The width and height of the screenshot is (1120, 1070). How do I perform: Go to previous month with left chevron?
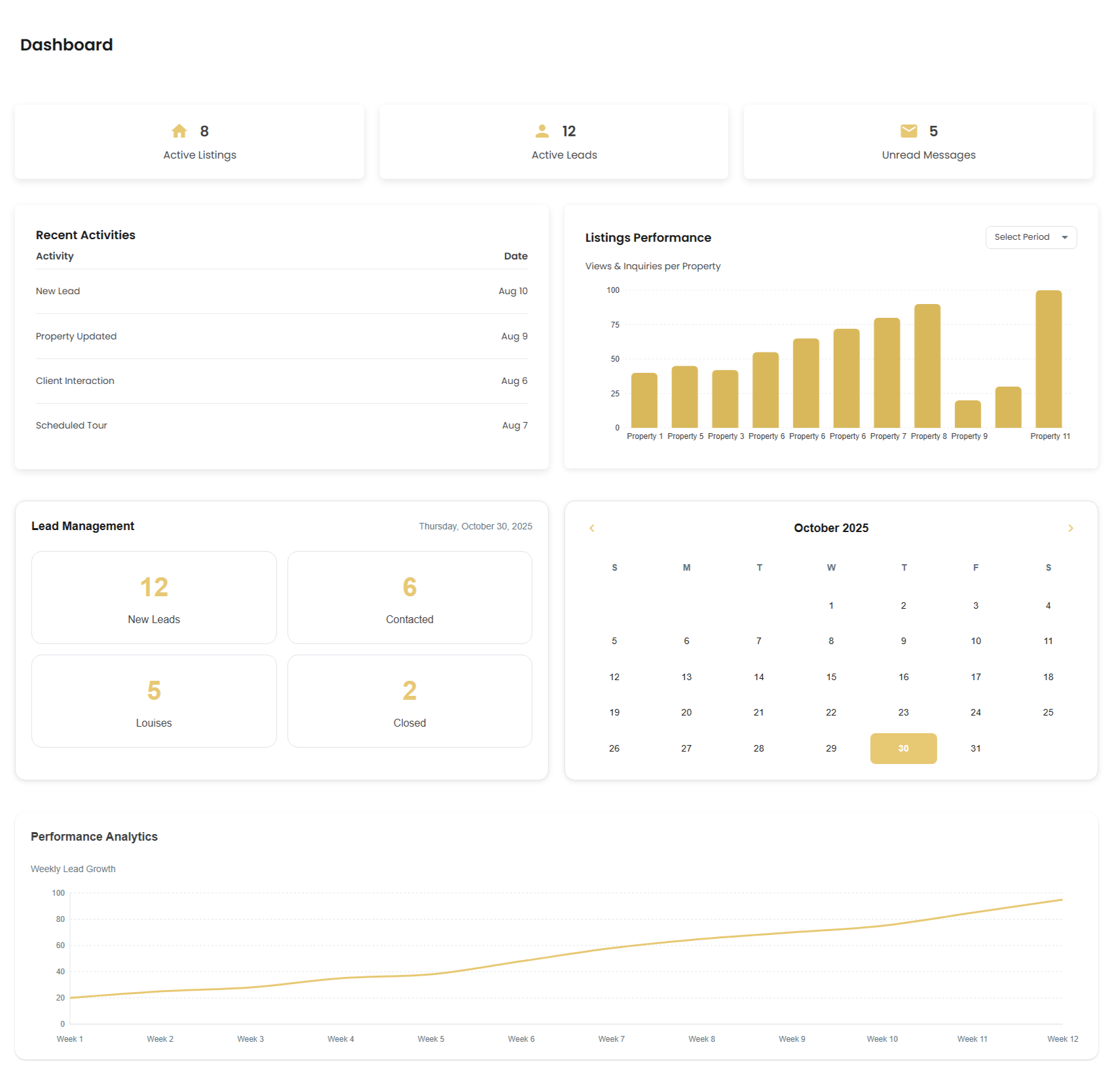point(591,527)
